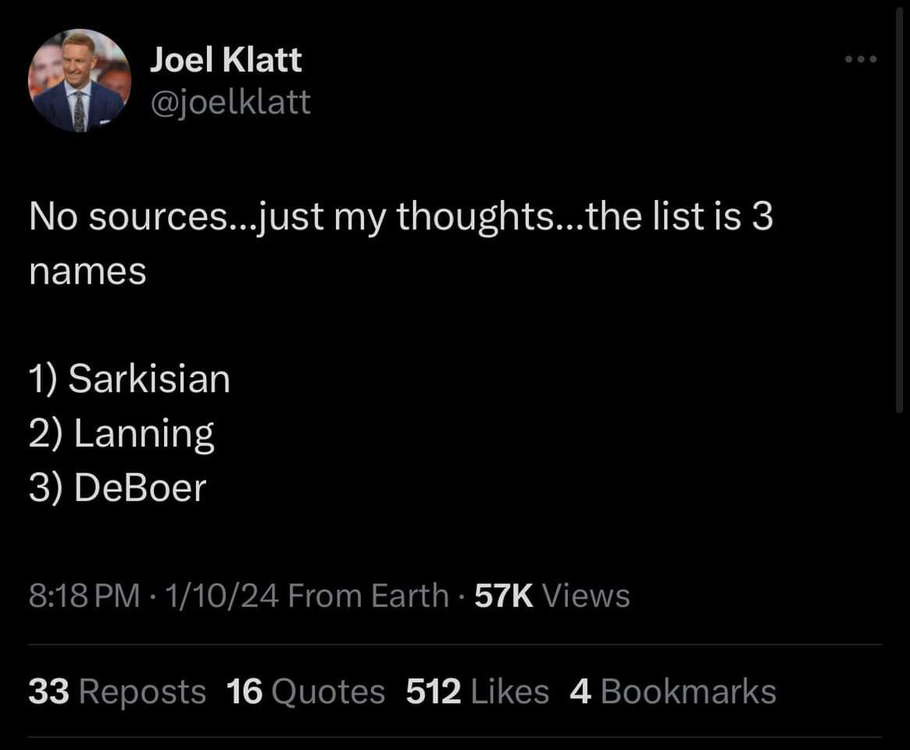Click the "1) Sarkisian" list line
This screenshot has height=750, width=910.
click(129, 379)
